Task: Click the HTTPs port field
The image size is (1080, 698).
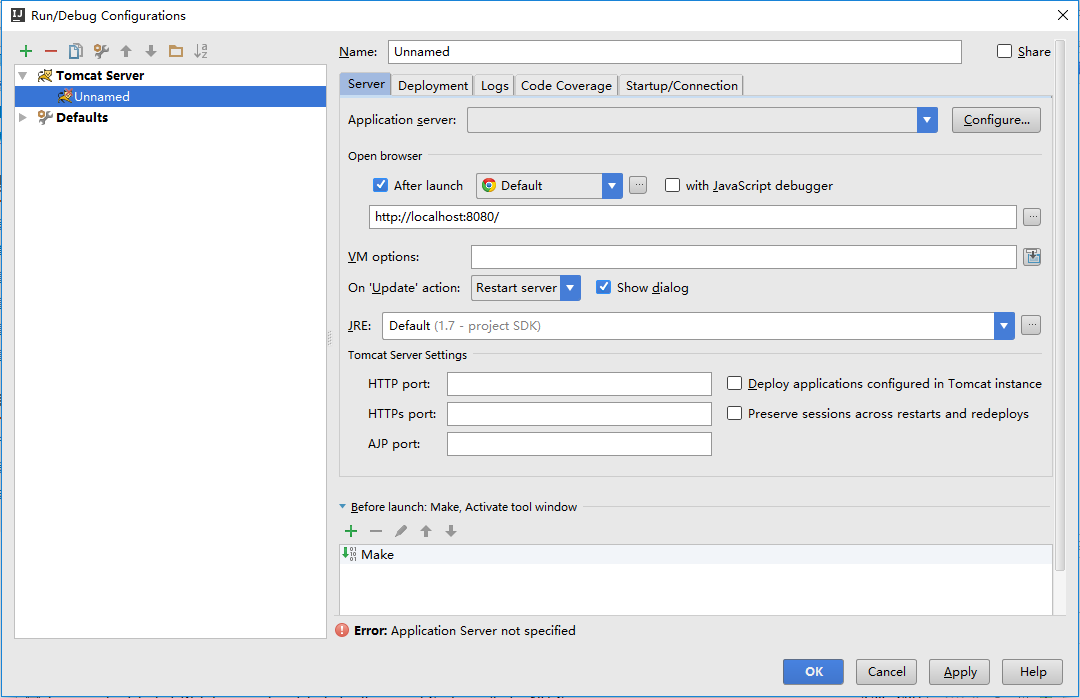Action: tap(579, 414)
